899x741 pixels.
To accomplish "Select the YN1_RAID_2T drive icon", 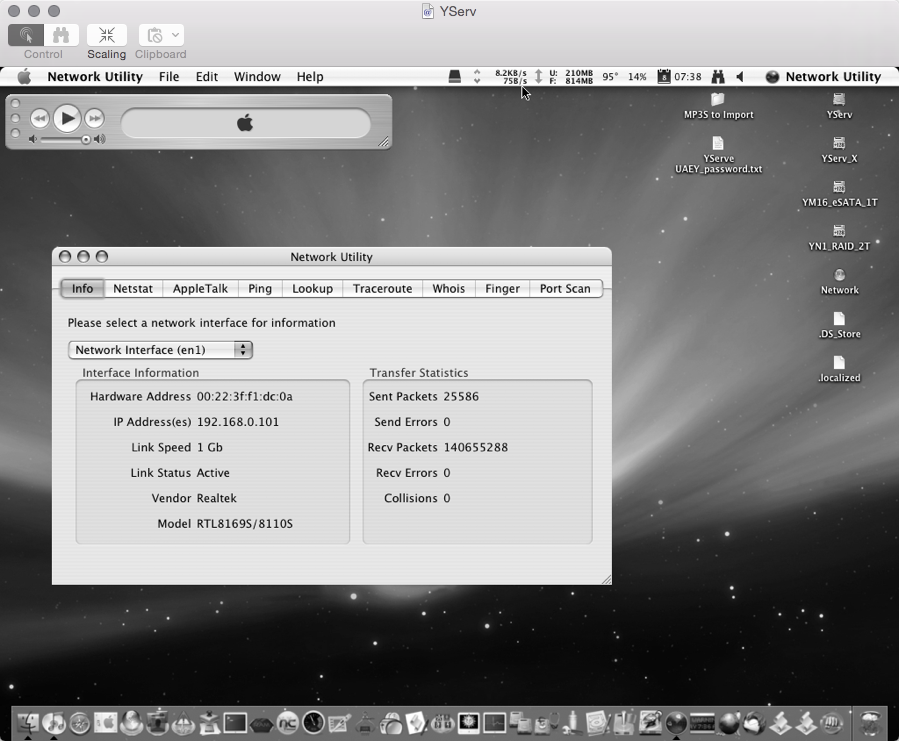I will coord(839,238).
